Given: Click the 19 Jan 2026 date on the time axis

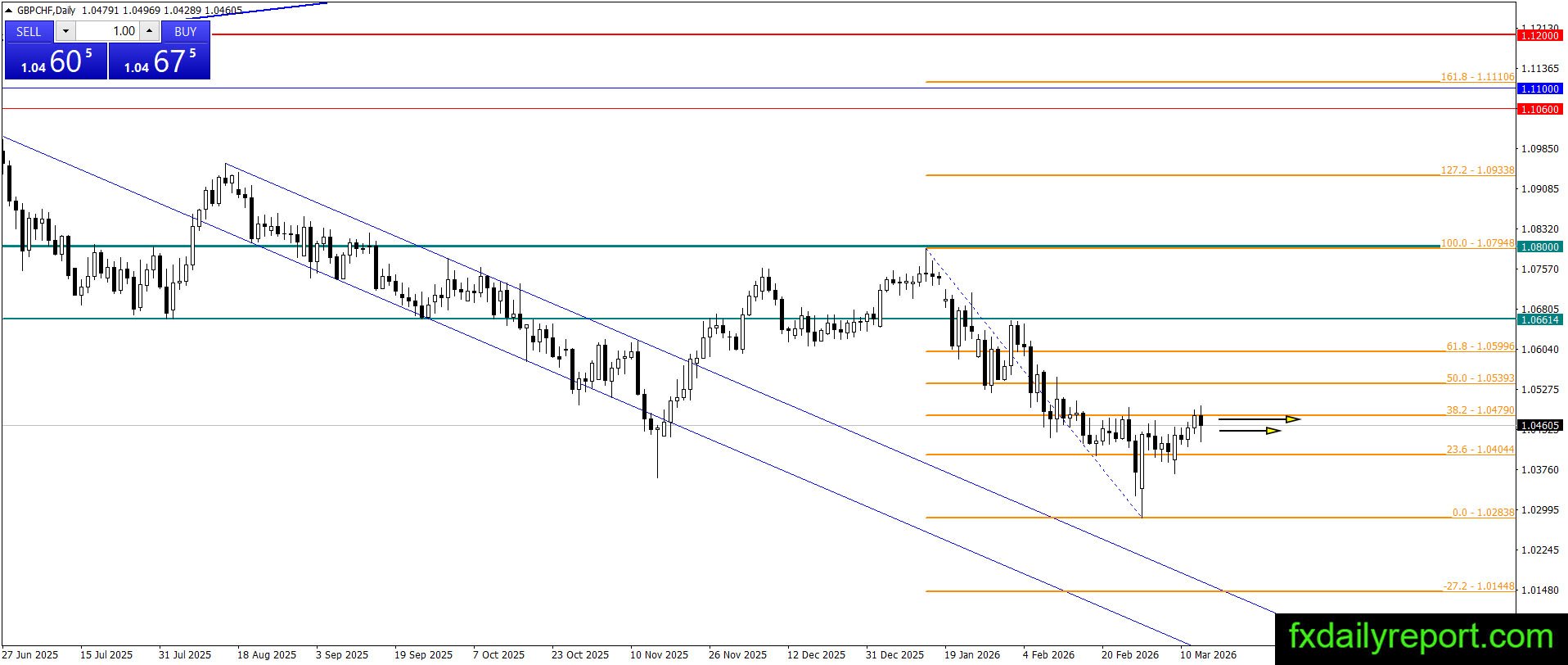Looking at the screenshot, I should 972,655.
